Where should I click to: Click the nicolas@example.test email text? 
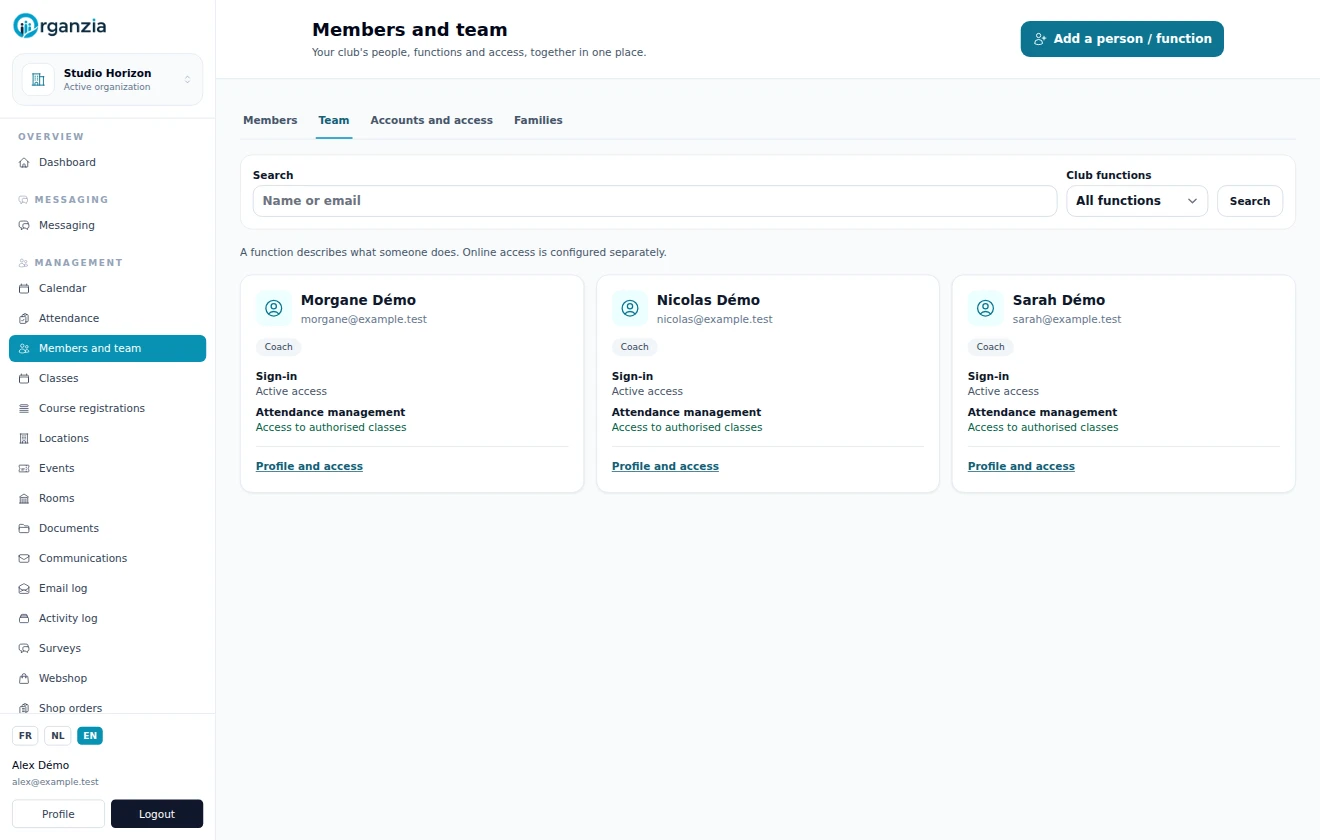pyautogui.click(x=715, y=320)
